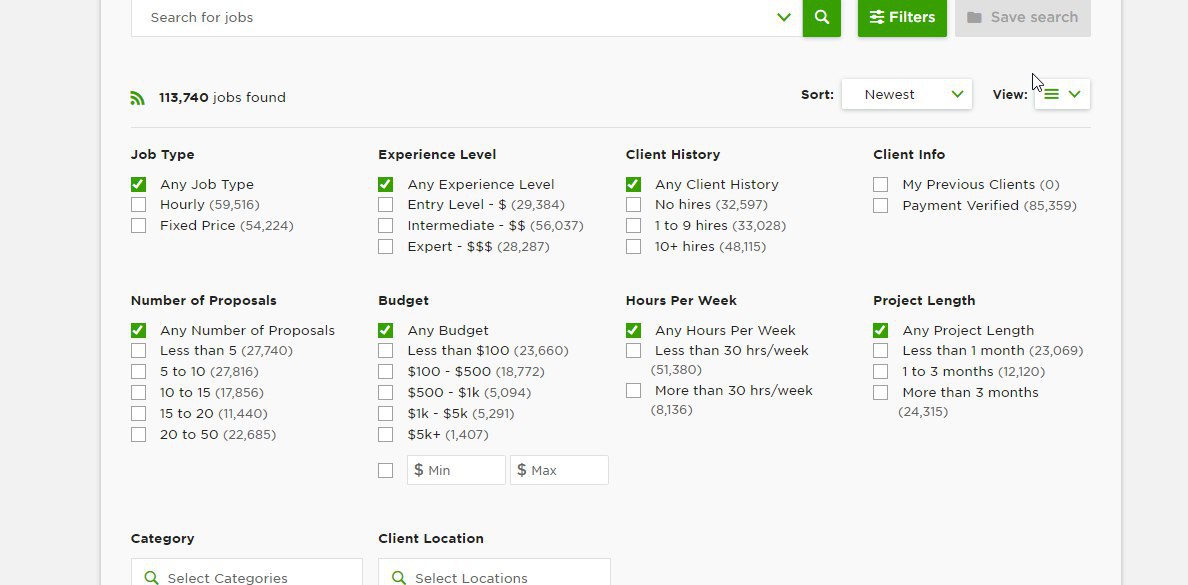The height and width of the screenshot is (585, 1188).
Task: Click the list view icon
Action: 1051,95
